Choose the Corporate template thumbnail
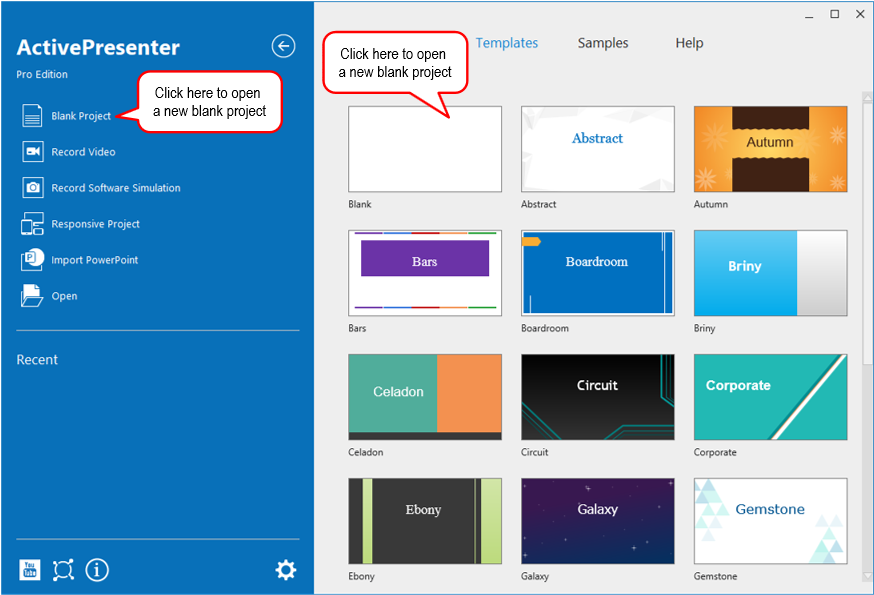The width and height of the screenshot is (874, 595). (770, 396)
